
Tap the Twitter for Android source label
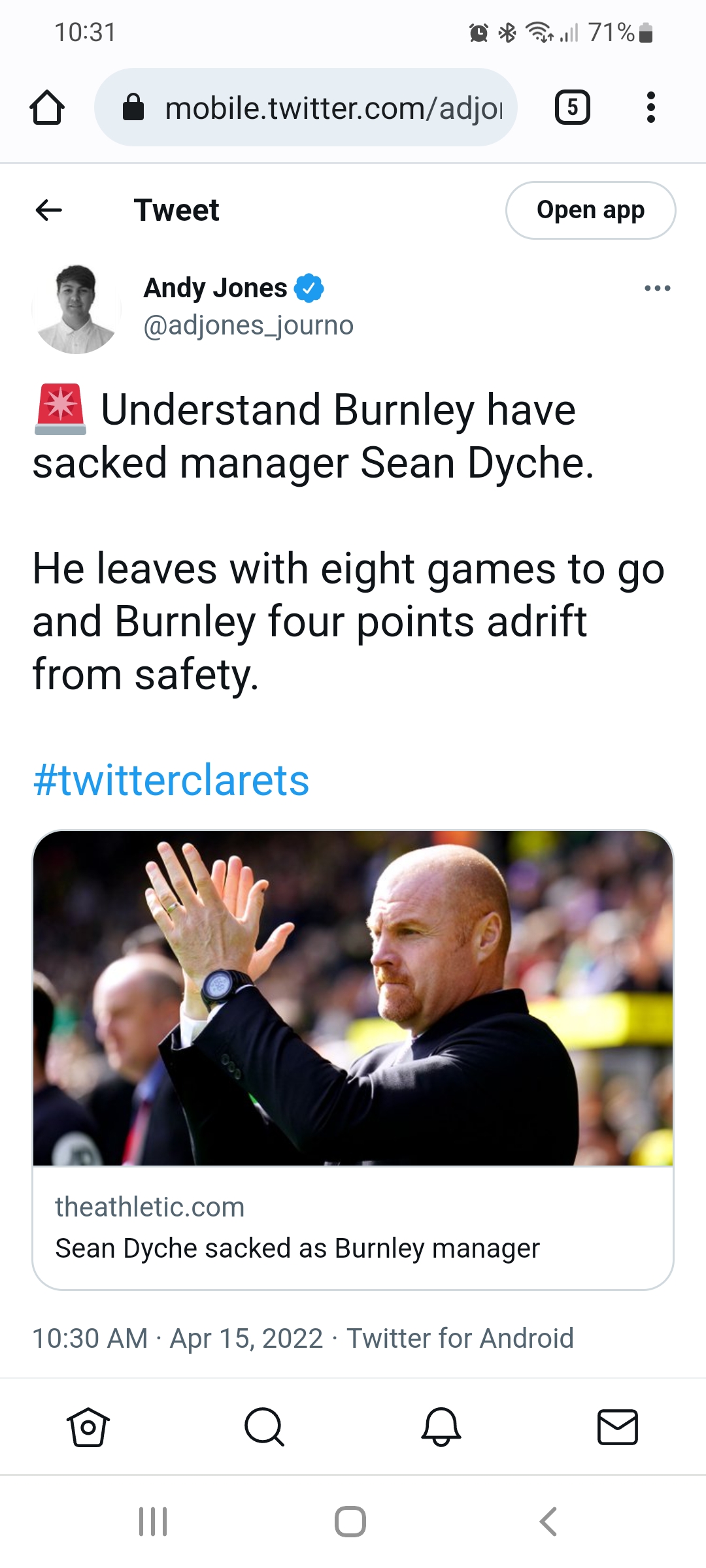pos(460,1338)
